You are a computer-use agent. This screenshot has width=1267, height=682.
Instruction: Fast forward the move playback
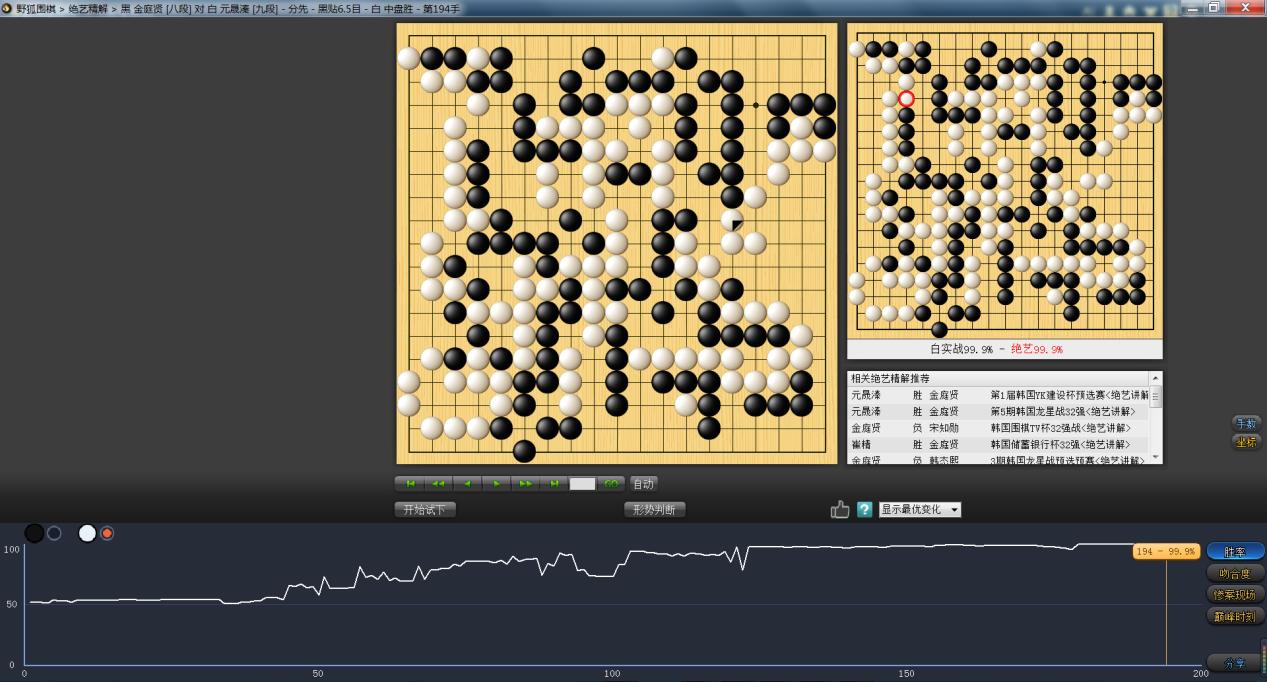pos(526,483)
